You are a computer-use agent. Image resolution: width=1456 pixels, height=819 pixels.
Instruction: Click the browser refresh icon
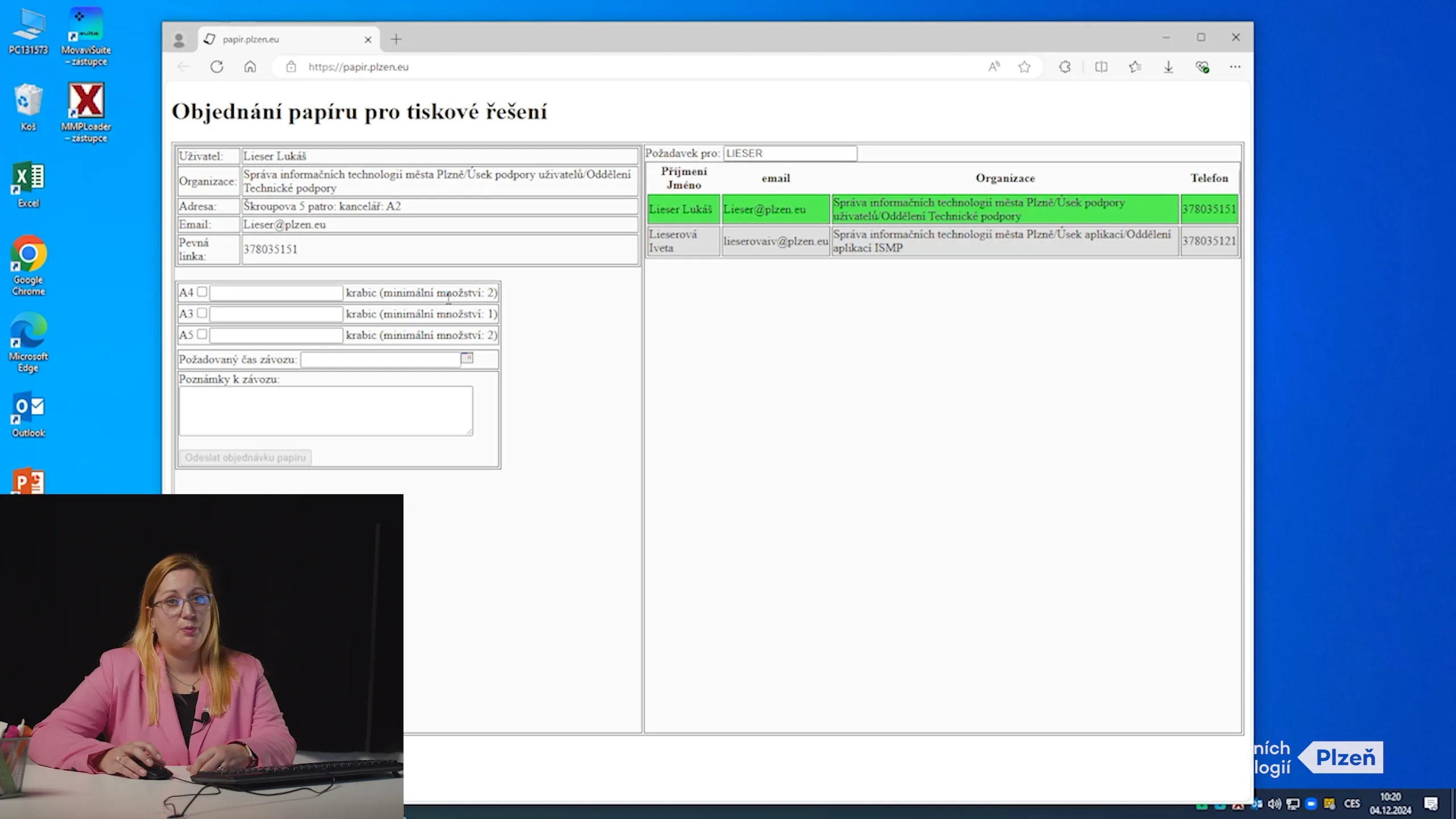[x=217, y=67]
